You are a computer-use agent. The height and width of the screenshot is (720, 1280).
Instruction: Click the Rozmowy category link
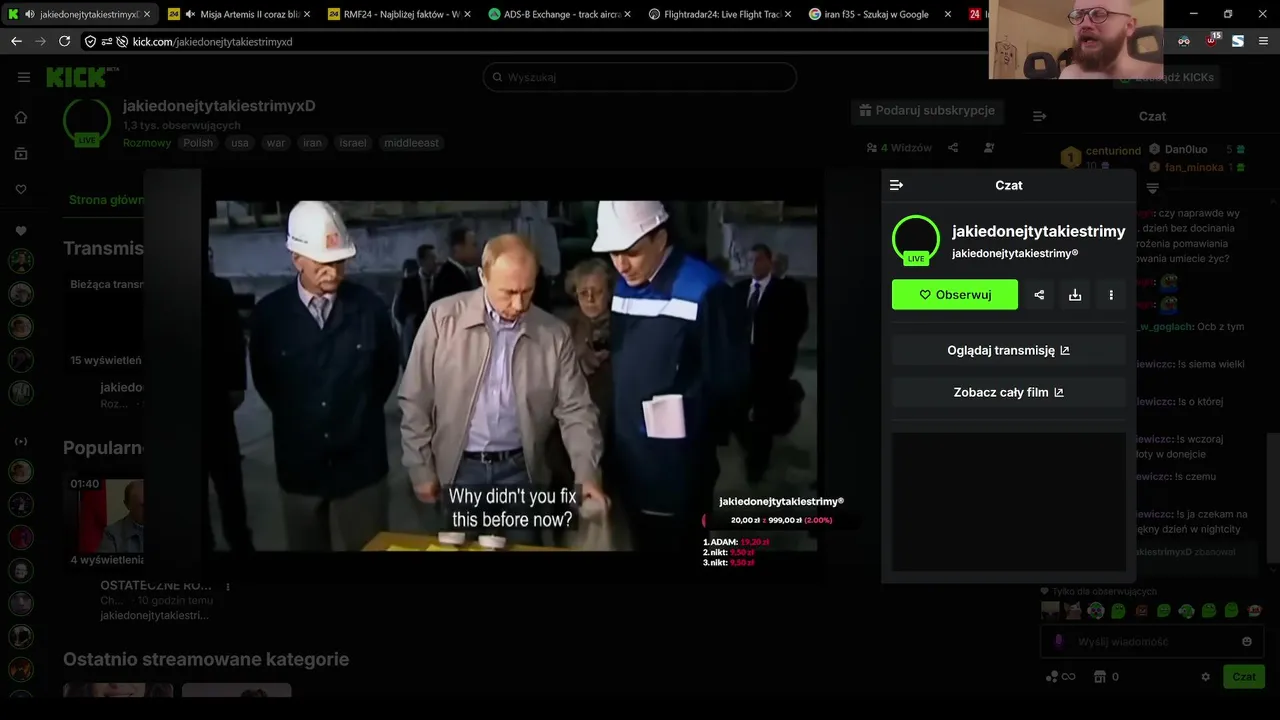pos(147,143)
